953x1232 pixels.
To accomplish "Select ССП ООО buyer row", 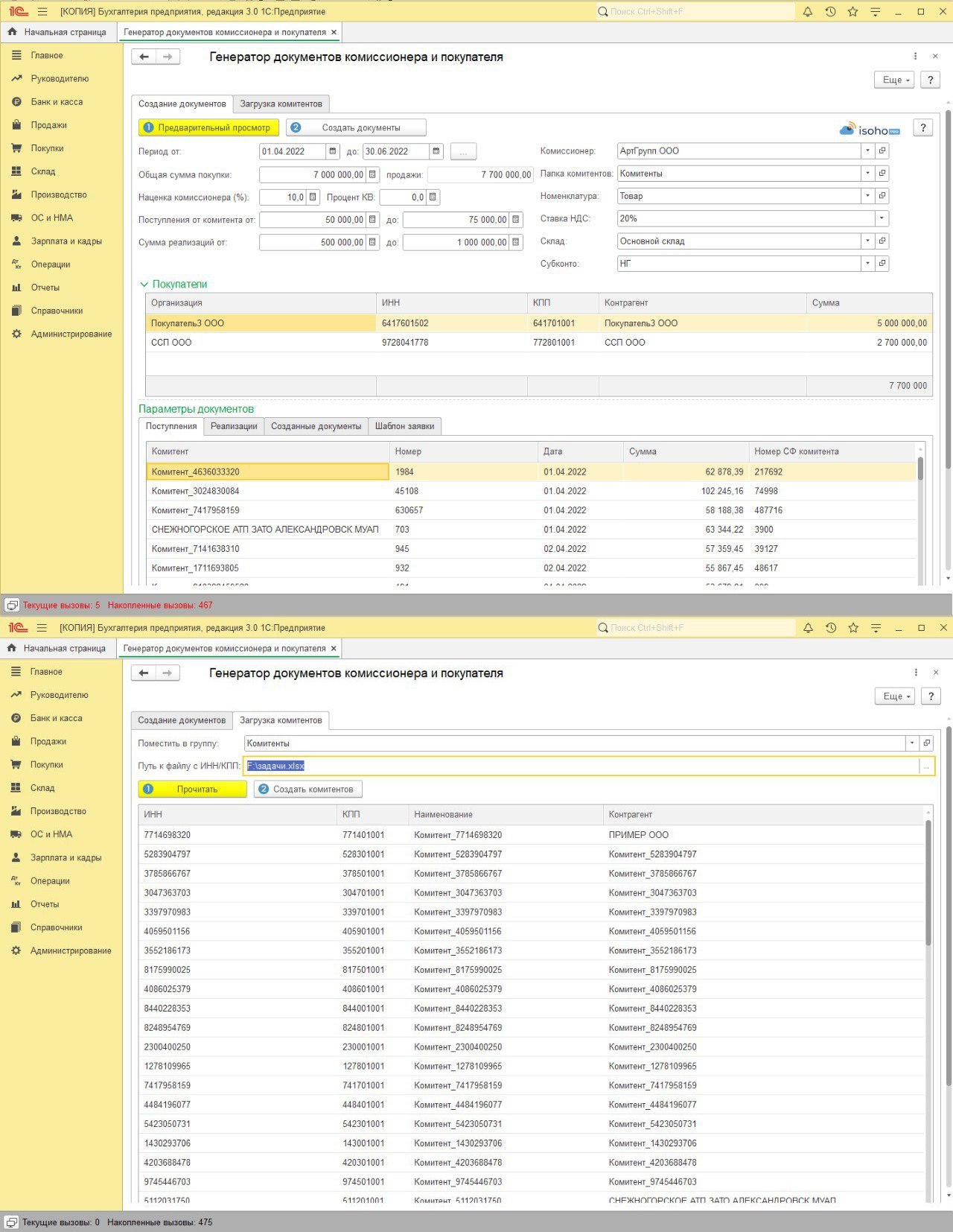I will [x=539, y=343].
